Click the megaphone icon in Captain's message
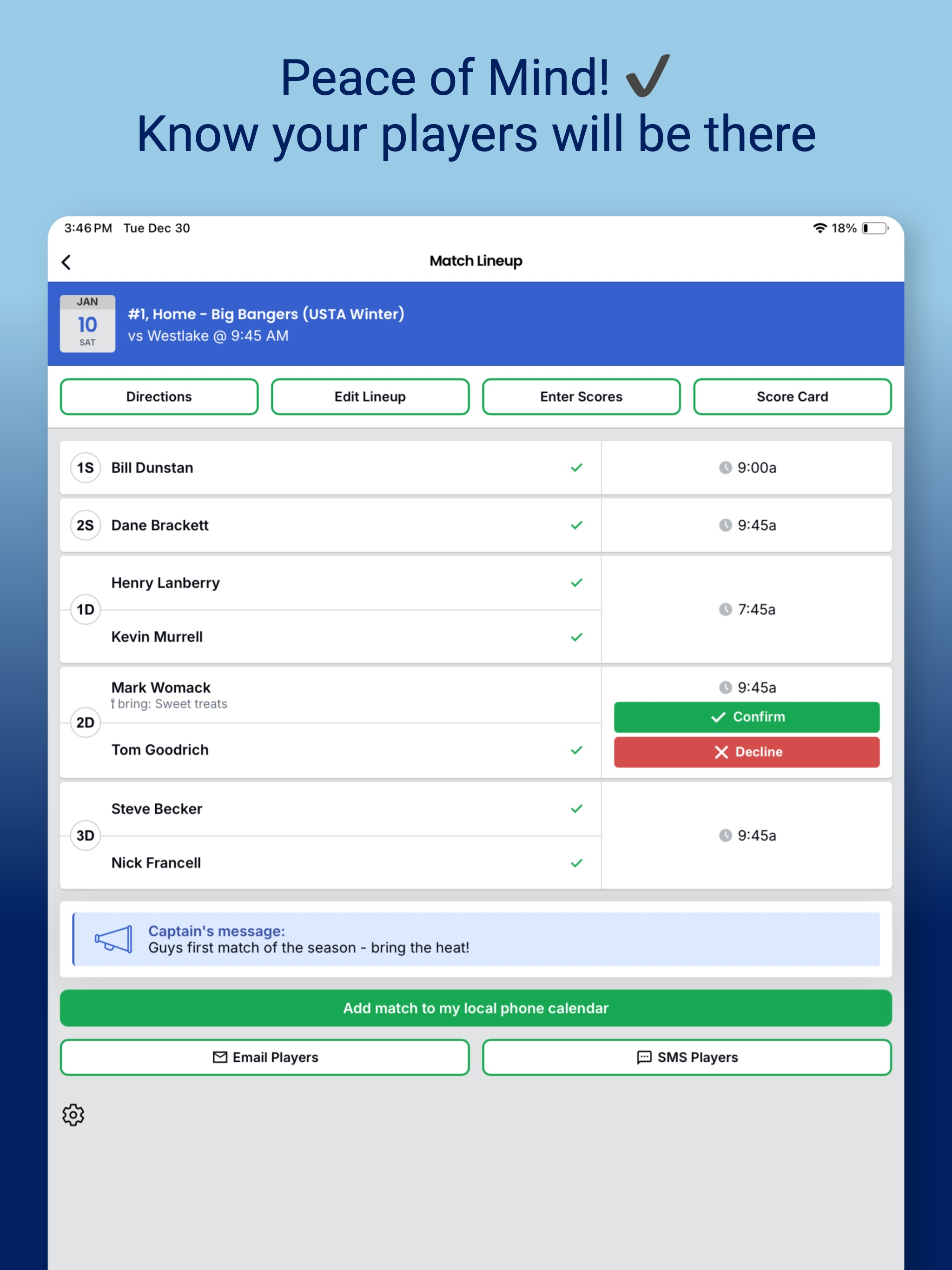This screenshot has height=1270, width=952. [x=114, y=939]
